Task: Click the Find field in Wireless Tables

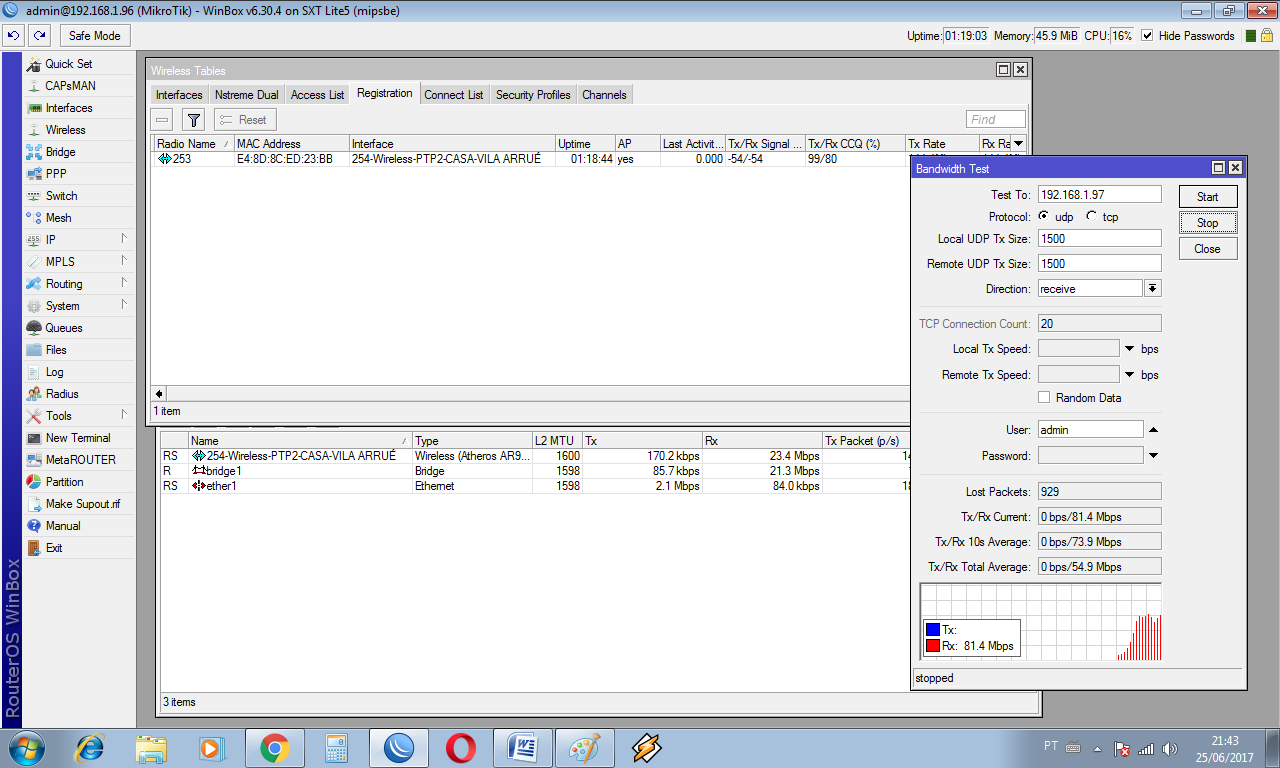Action: pos(996,119)
